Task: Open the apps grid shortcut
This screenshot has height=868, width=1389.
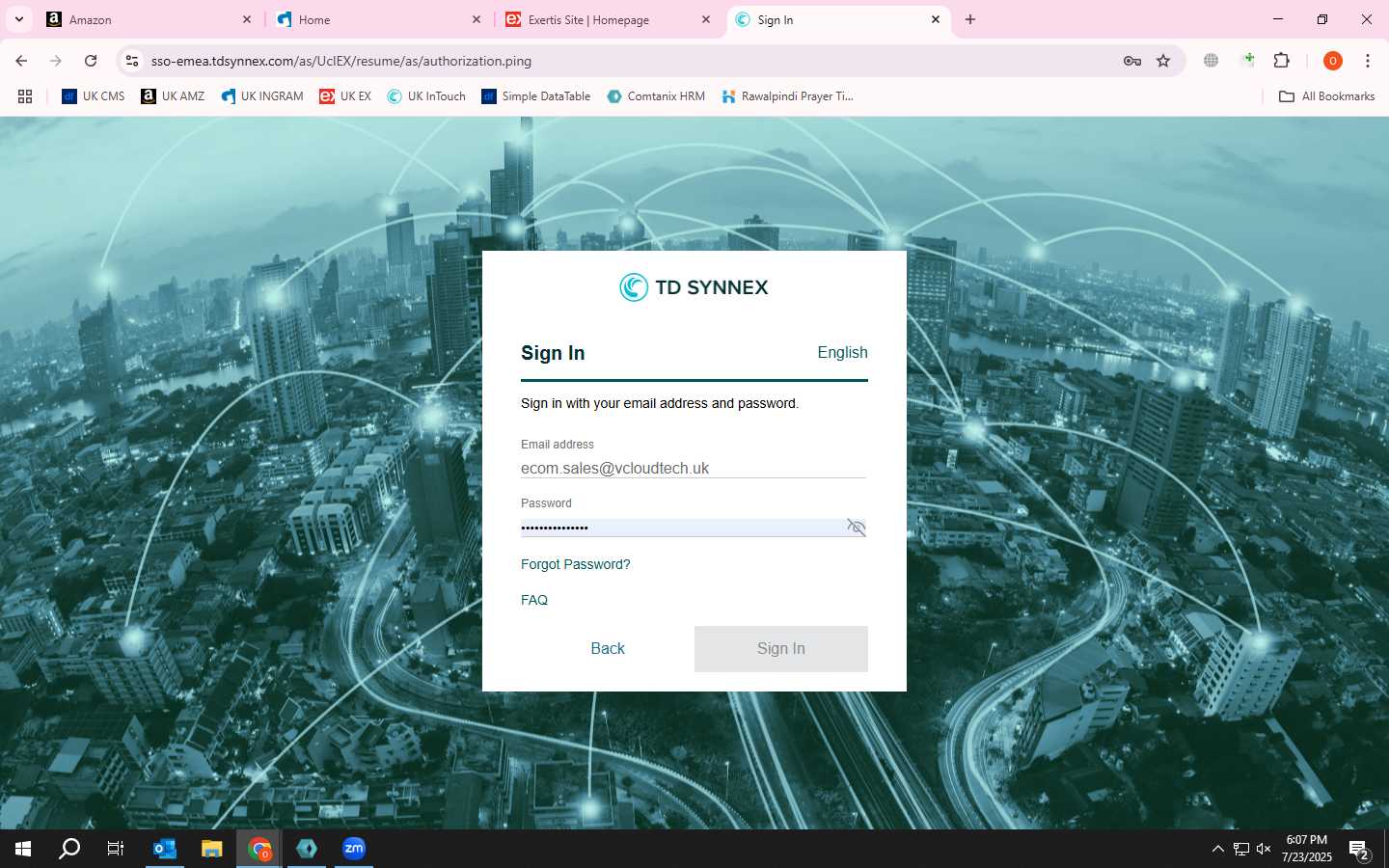Action: [25, 96]
